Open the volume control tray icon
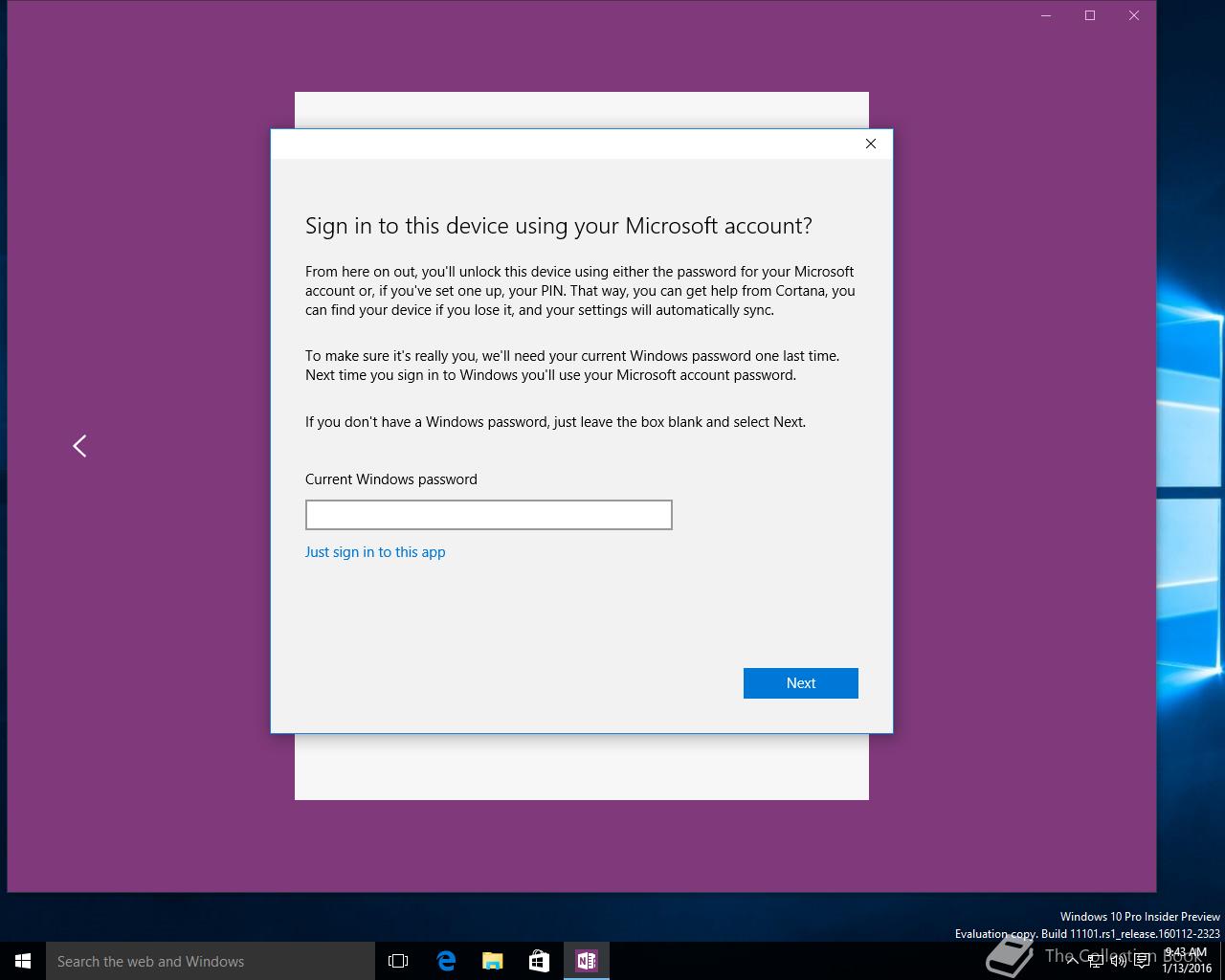 point(1118,961)
